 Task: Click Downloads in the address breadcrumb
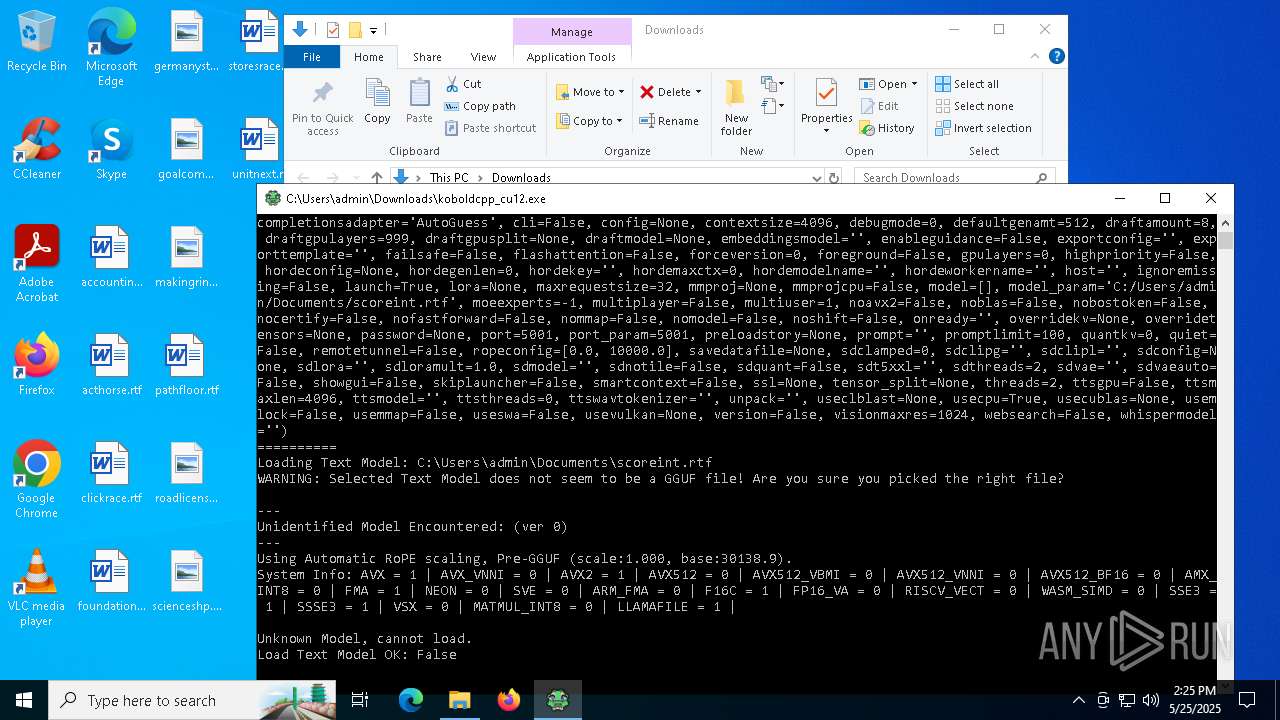point(521,178)
